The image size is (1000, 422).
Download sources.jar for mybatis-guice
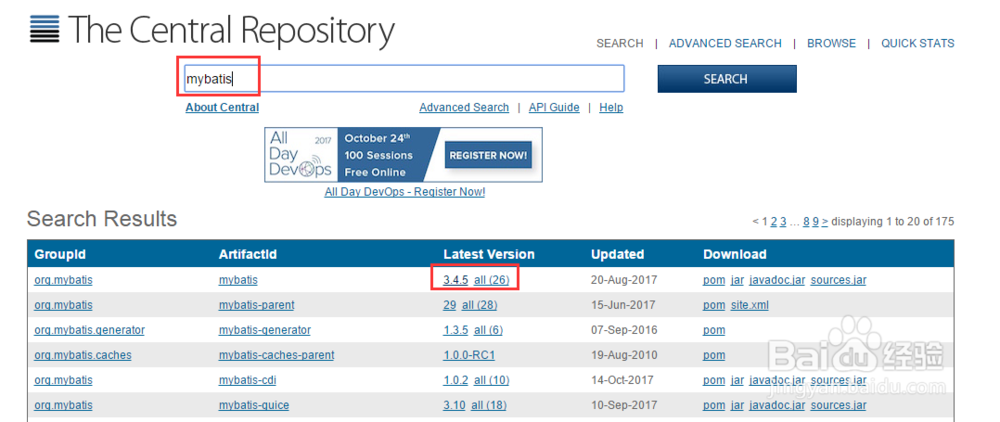point(838,405)
